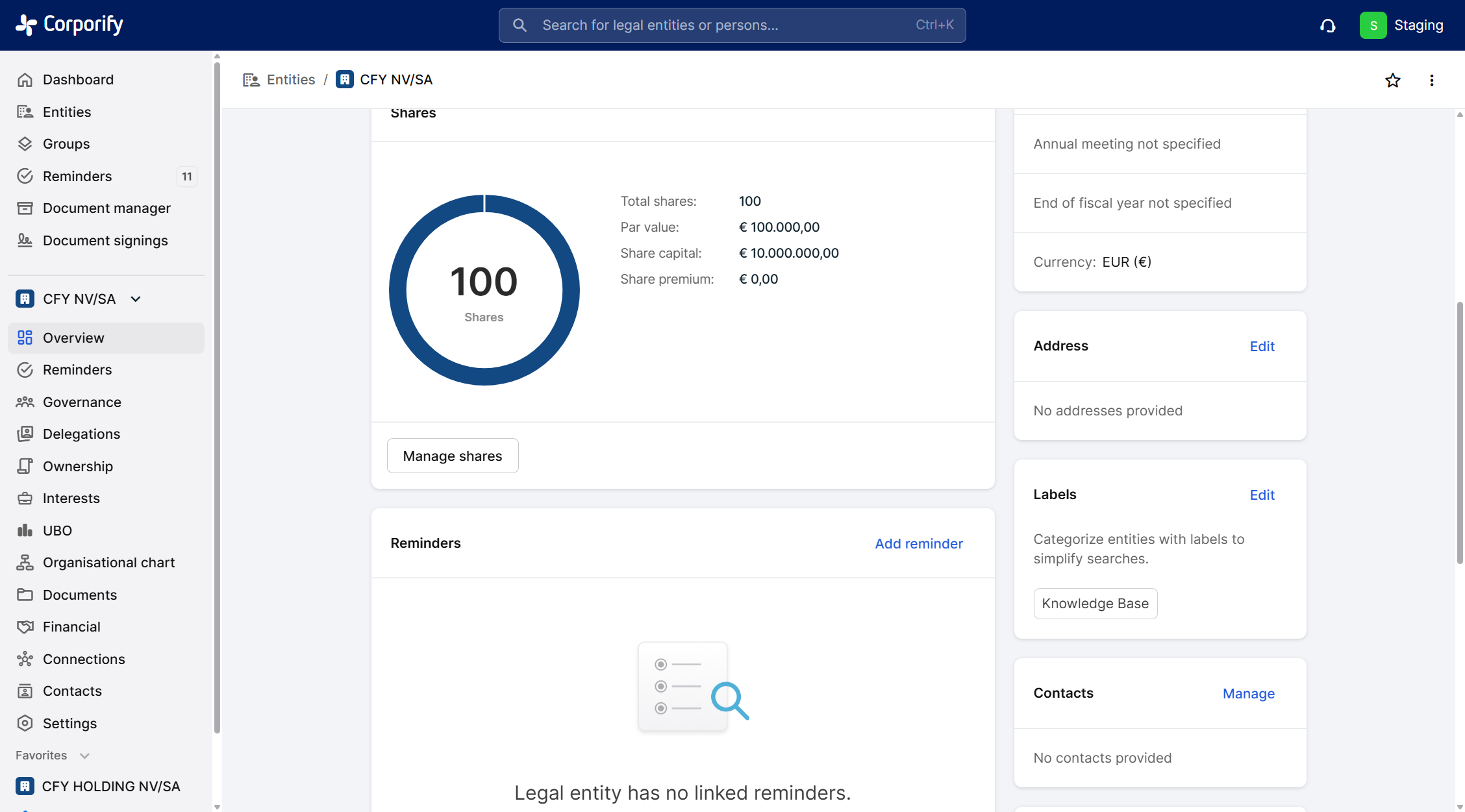Viewport: 1465px width, 812px height.
Task: Click the Add reminder link
Action: [x=918, y=543]
